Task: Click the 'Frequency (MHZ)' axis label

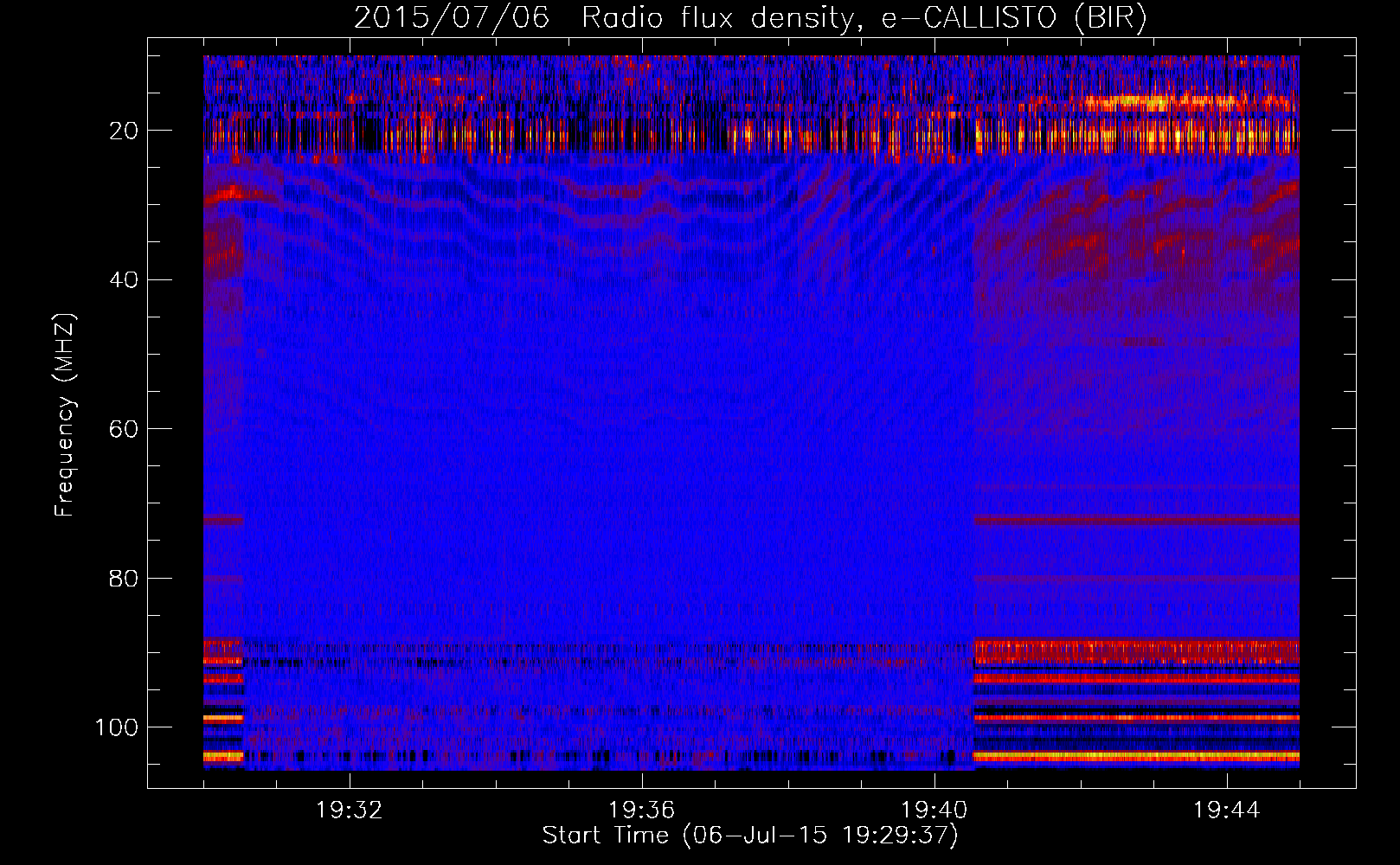Action: (x=66, y=415)
